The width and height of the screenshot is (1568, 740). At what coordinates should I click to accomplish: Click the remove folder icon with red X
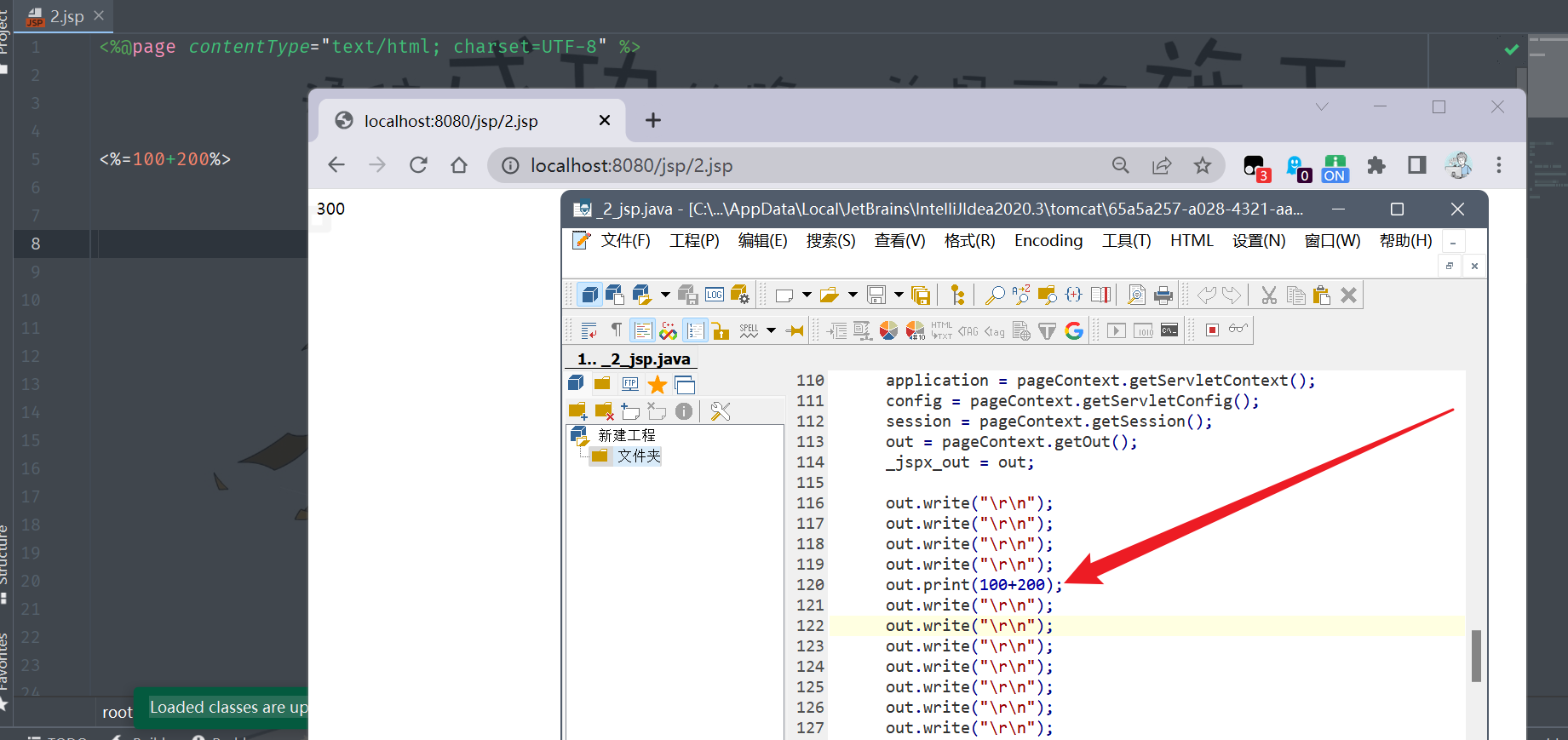click(x=605, y=411)
